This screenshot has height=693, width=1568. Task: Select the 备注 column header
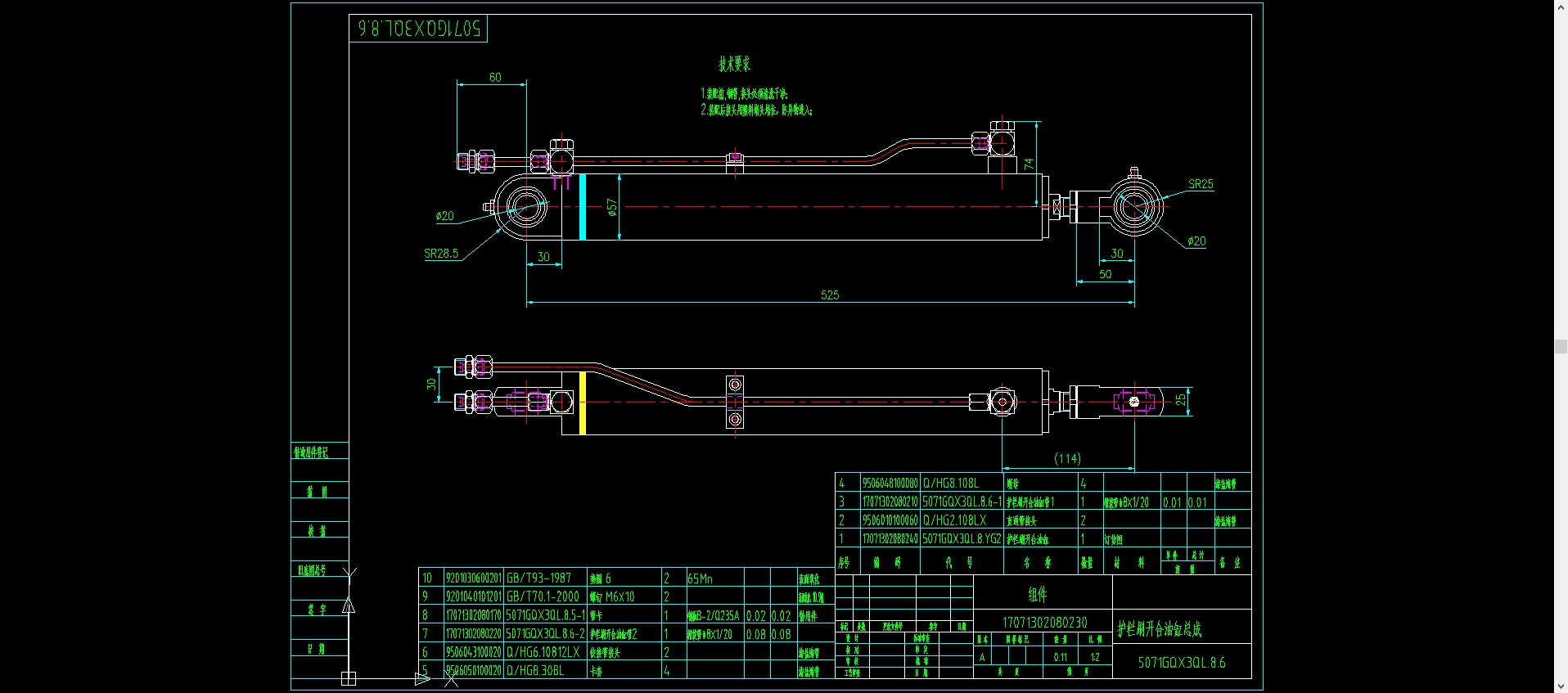pyautogui.click(x=1230, y=562)
